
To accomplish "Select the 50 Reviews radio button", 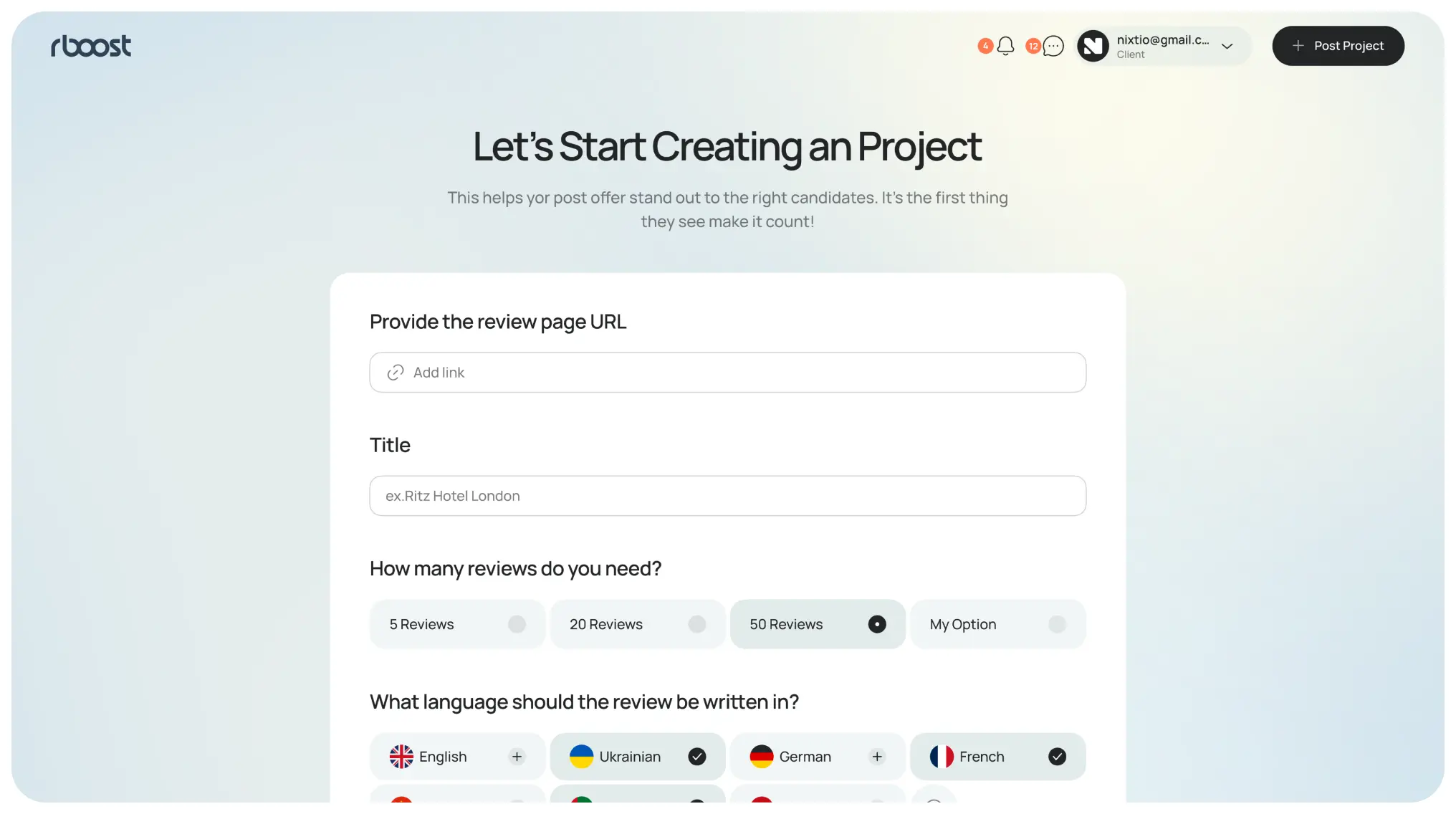I will [877, 624].
